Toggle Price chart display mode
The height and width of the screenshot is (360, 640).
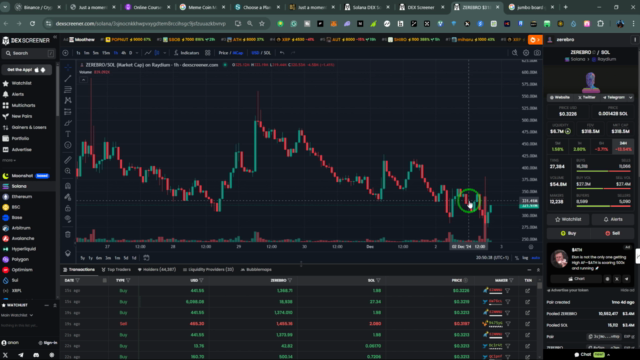pos(223,53)
